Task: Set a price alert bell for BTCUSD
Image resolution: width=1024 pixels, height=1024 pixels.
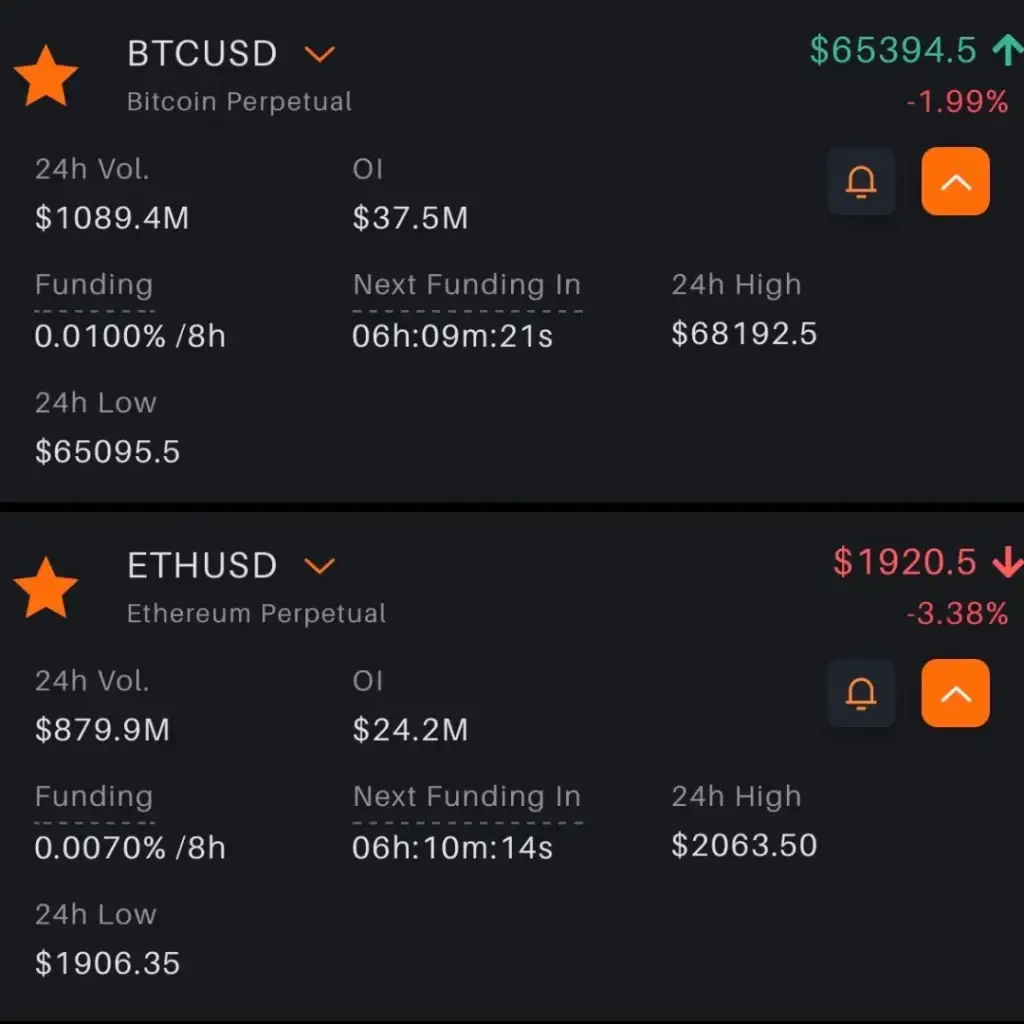Action: (x=861, y=182)
